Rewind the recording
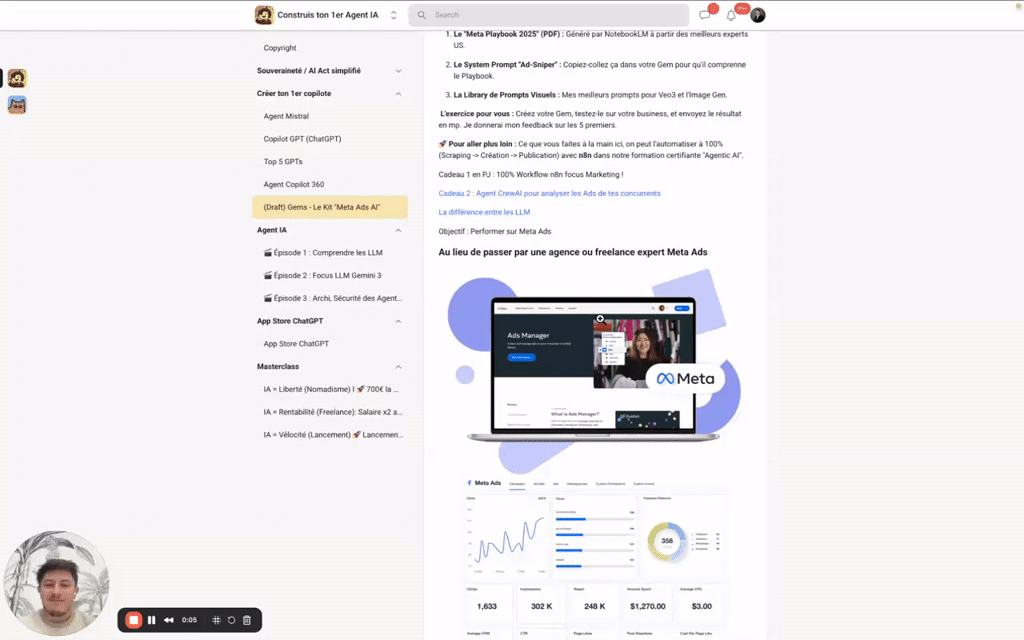 click(x=169, y=620)
